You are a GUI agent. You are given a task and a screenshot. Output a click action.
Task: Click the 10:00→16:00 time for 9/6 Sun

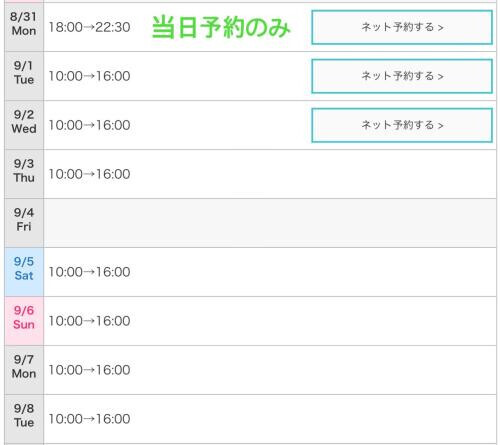pyautogui.click(x=89, y=321)
